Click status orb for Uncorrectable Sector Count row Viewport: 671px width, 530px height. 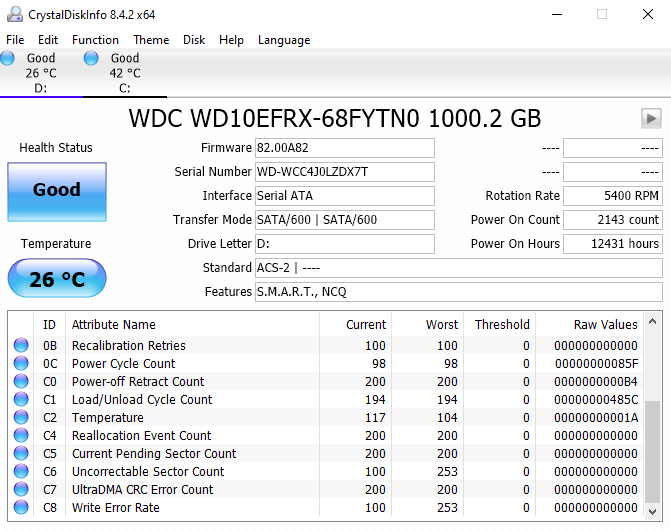point(21,471)
